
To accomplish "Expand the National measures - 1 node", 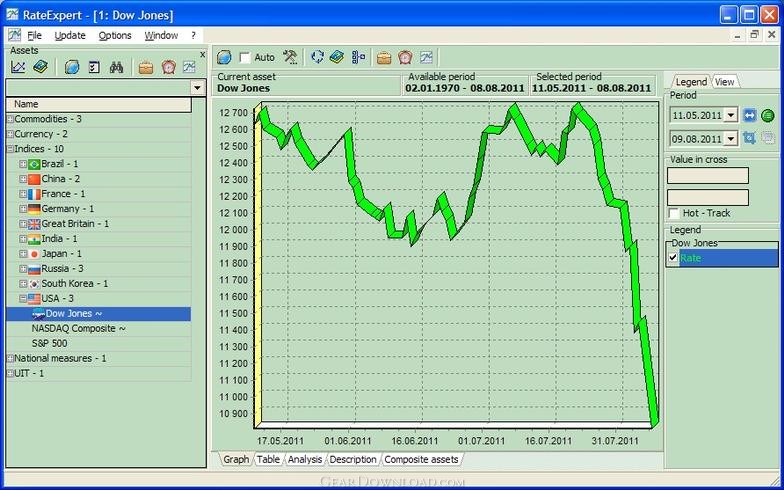I will click(x=10, y=358).
